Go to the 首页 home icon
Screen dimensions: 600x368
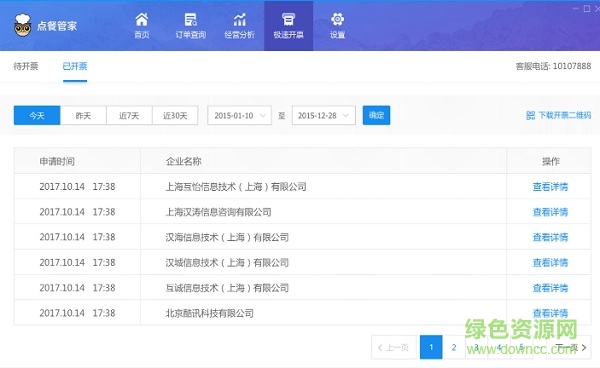[x=142, y=19]
